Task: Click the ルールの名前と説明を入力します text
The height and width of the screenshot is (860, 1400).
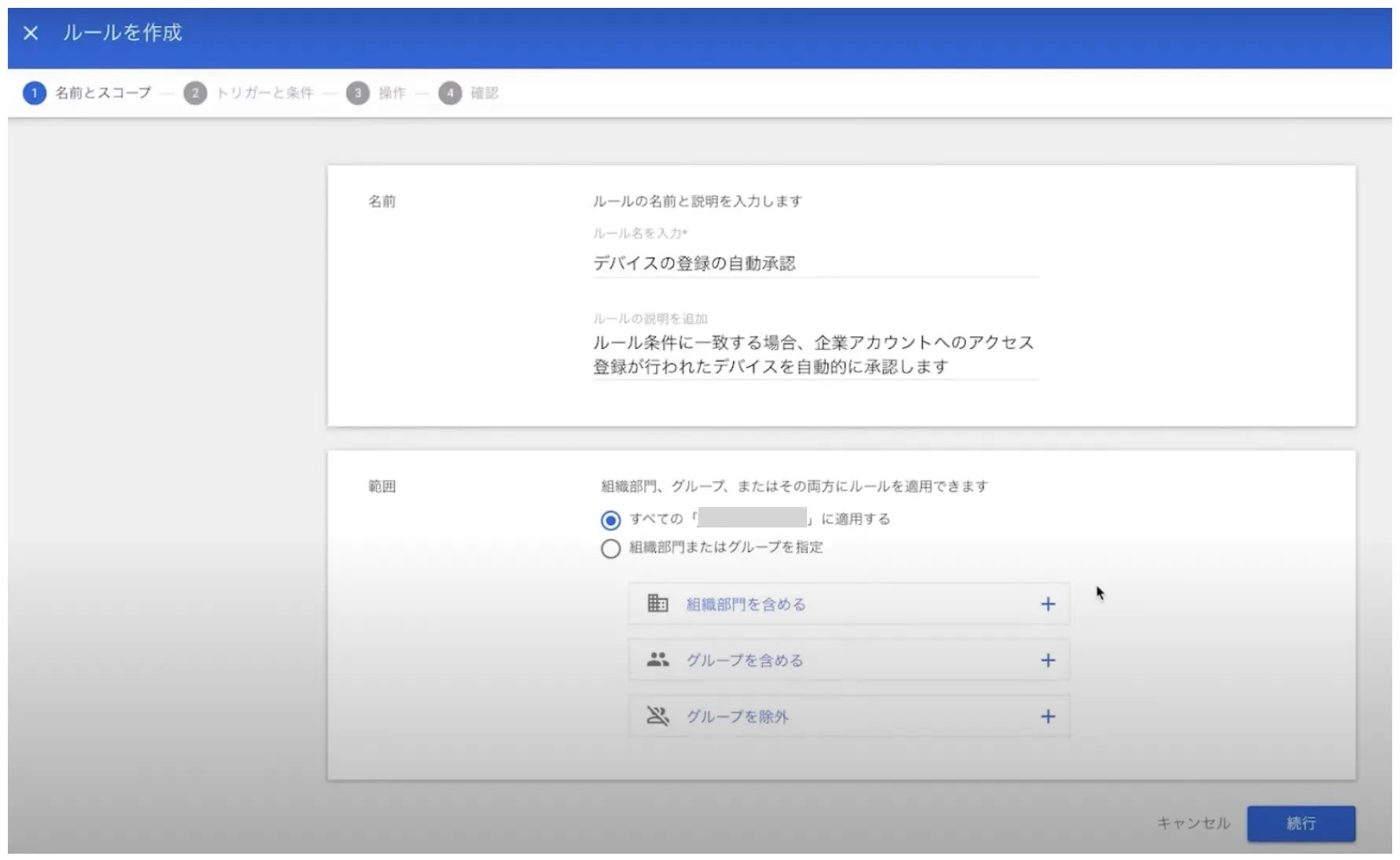Action: [x=698, y=201]
